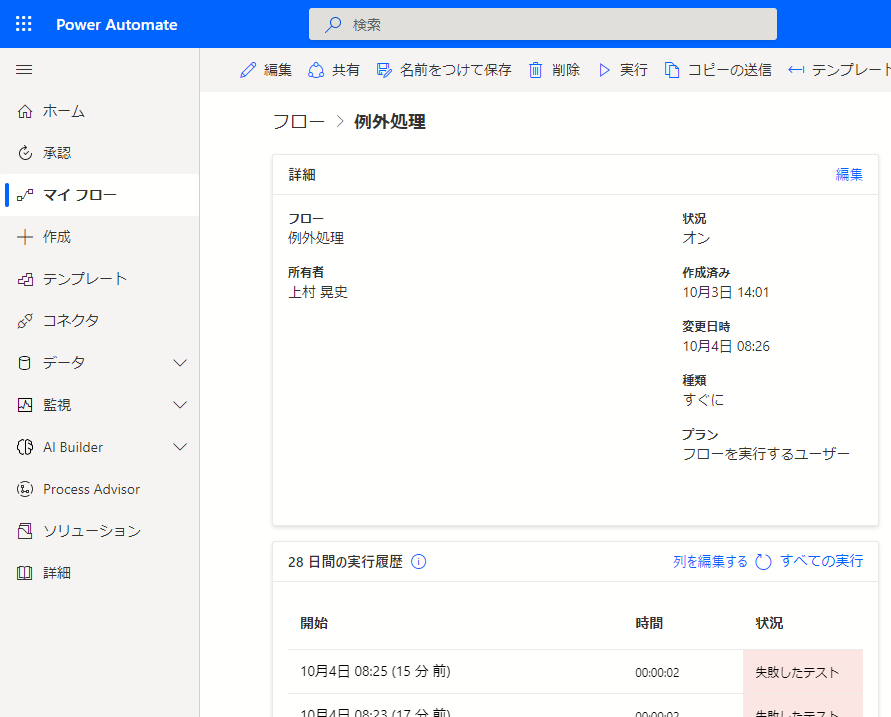This screenshot has height=717, width=891.
Task: Select マイ フロー in sidebar
Action: click(x=99, y=195)
